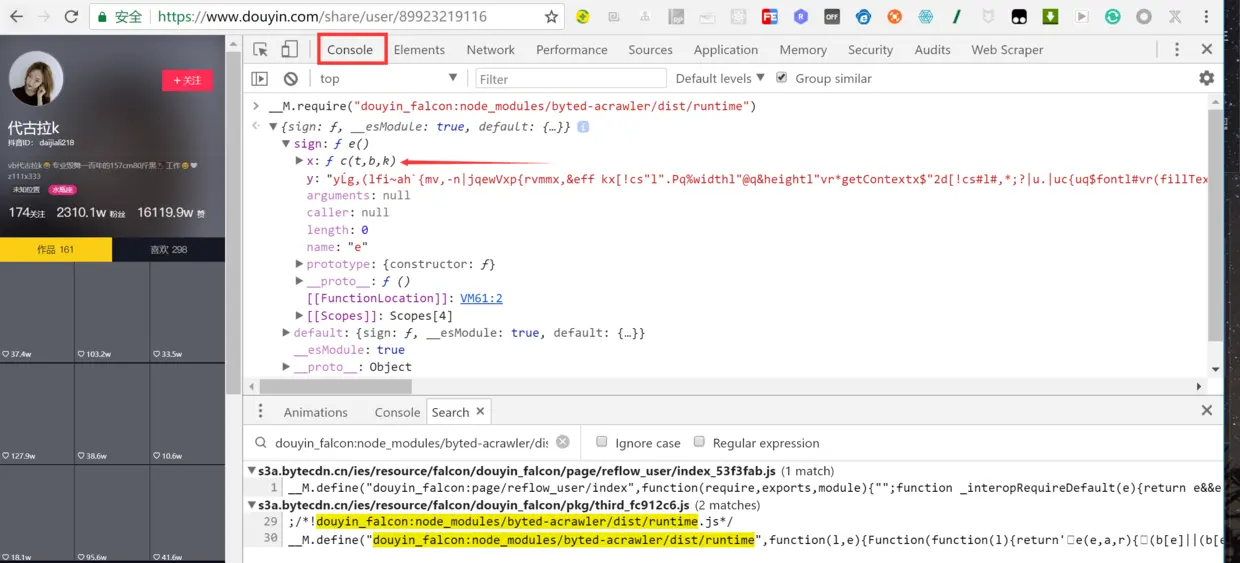Click the site security lock icon
The width and height of the screenshot is (1240, 563).
point(102,17)
